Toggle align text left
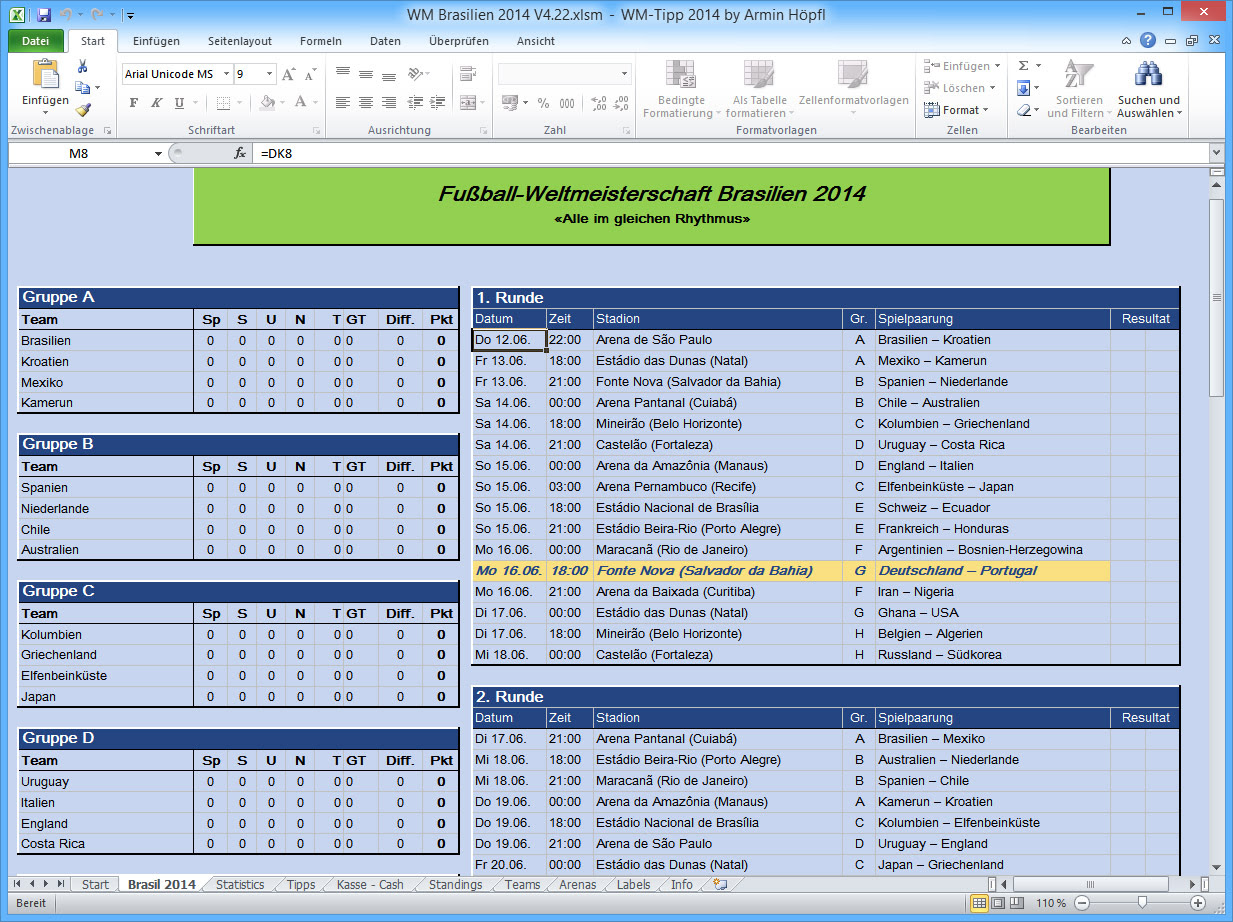Image resolution: width=1233 pixels, height=922 pixels. coord(343,102)
